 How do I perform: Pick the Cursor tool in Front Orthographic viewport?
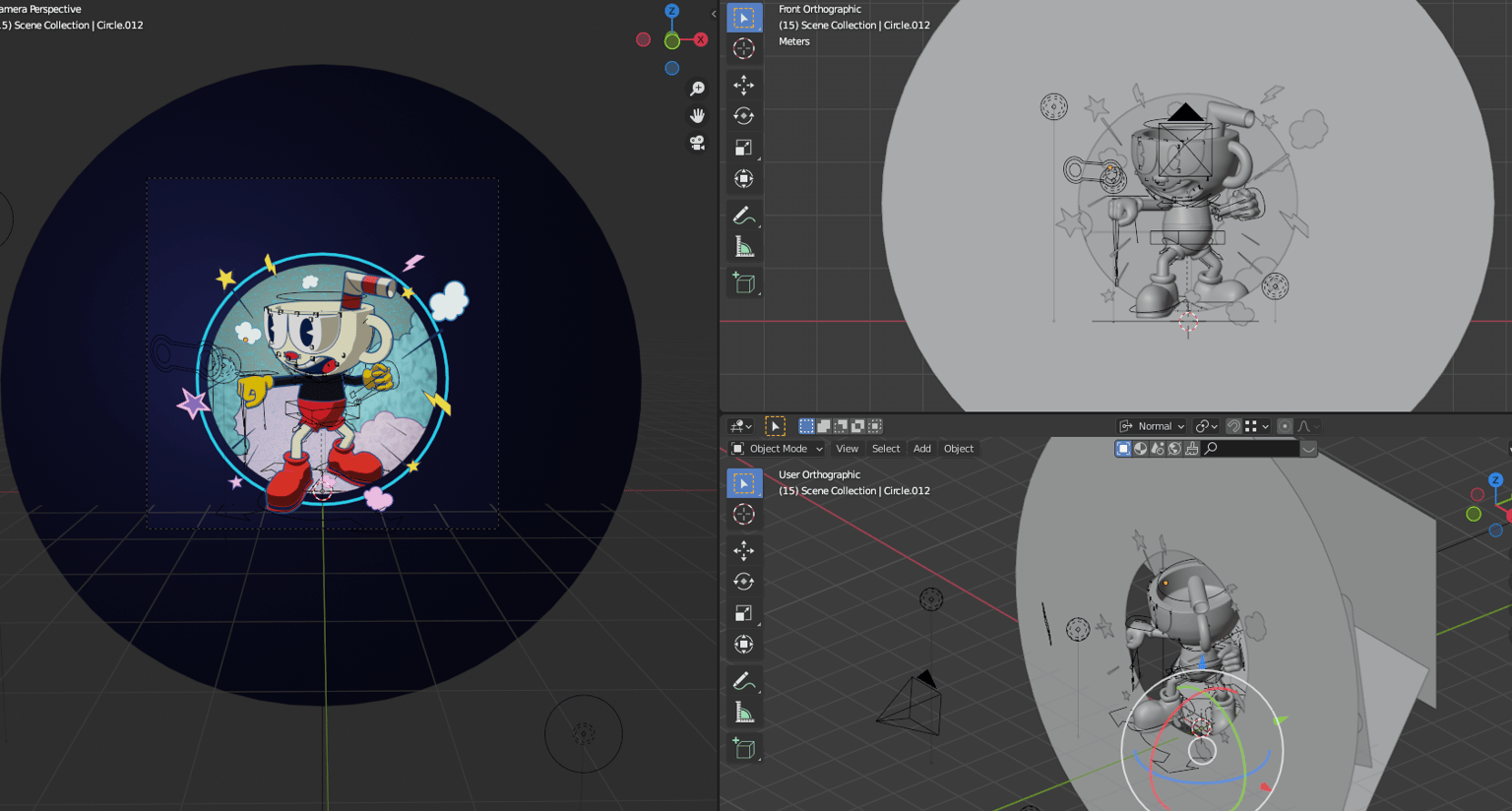click(744, 48)
